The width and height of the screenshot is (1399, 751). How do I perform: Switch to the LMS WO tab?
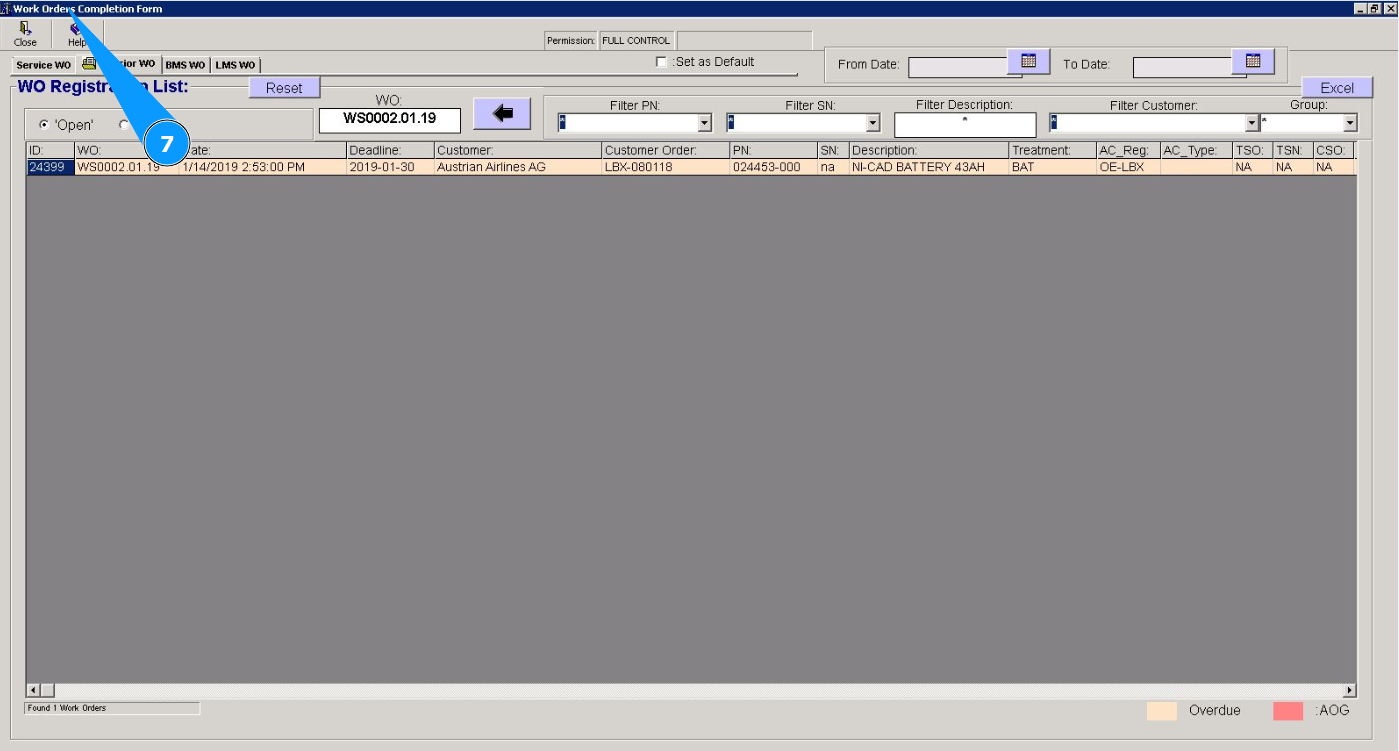point(235,65)
